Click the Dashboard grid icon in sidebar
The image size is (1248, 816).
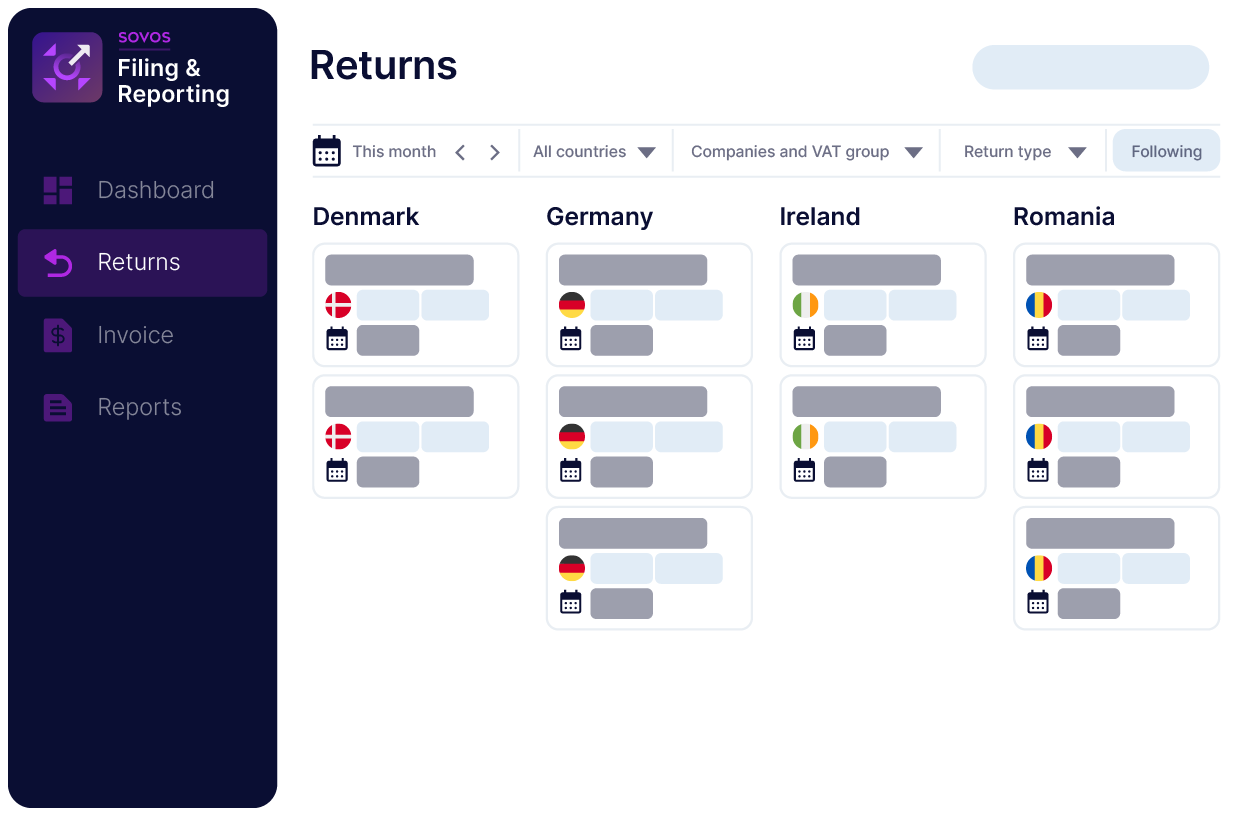[x=58, y=190]
